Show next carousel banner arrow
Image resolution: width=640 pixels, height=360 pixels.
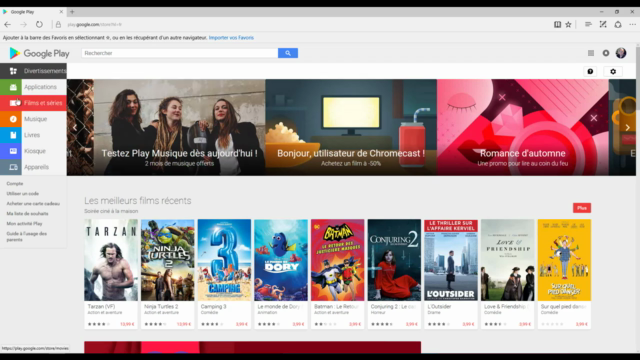pos(627,127)
